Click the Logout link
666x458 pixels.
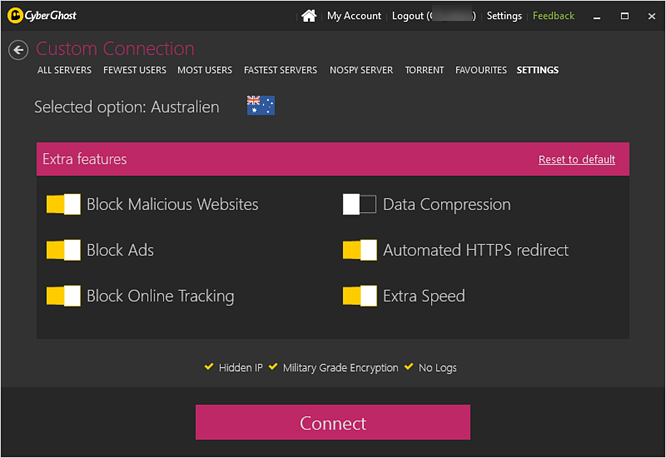[x=434, y=16]
